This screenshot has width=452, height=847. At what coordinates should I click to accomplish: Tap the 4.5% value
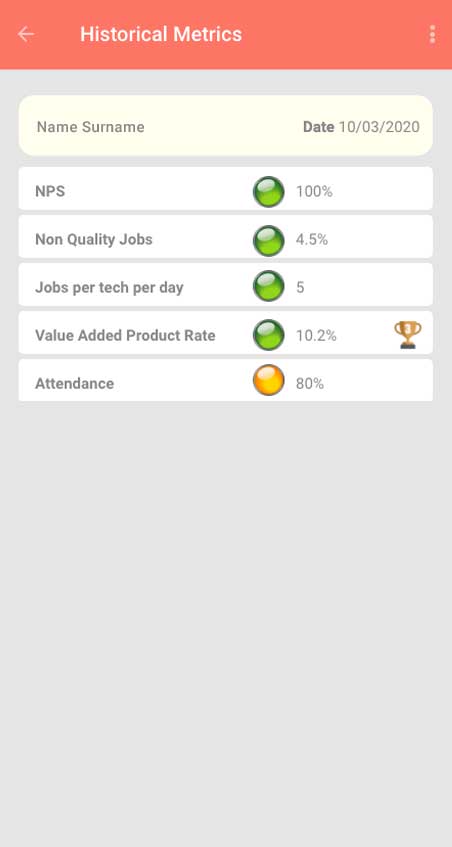[312, 239]
